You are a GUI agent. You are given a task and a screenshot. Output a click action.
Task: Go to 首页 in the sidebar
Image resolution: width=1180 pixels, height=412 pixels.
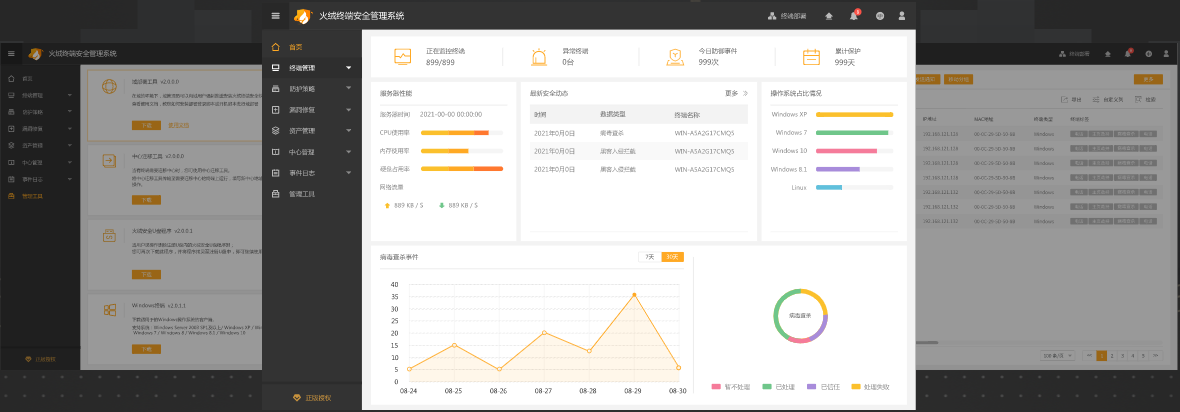(x=295, y=47)
